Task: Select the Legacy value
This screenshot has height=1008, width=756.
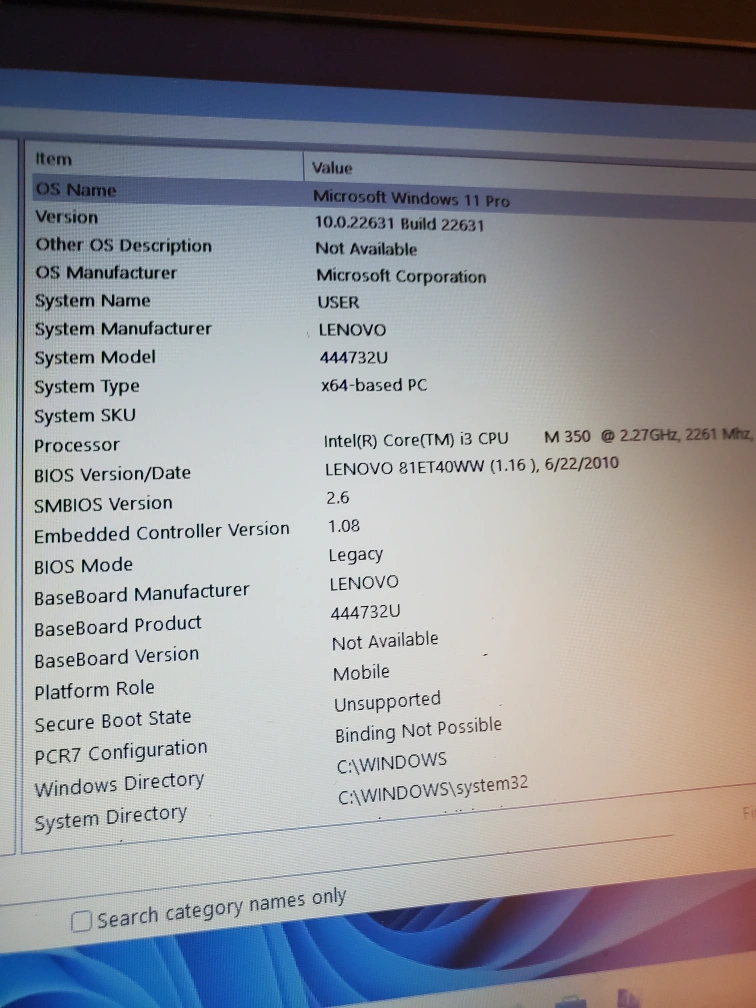Action: pyautogui.click(x=356, y=555)
